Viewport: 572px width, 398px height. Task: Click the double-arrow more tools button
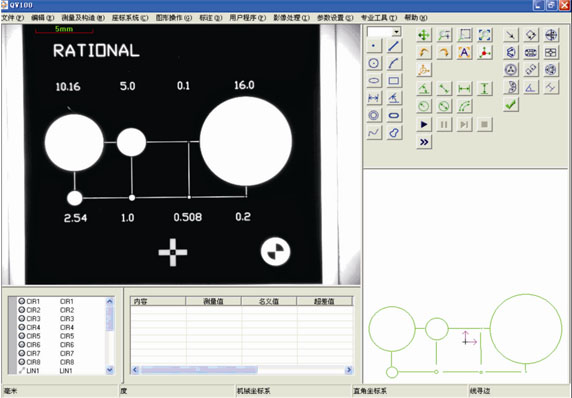[x=424, y=142]
